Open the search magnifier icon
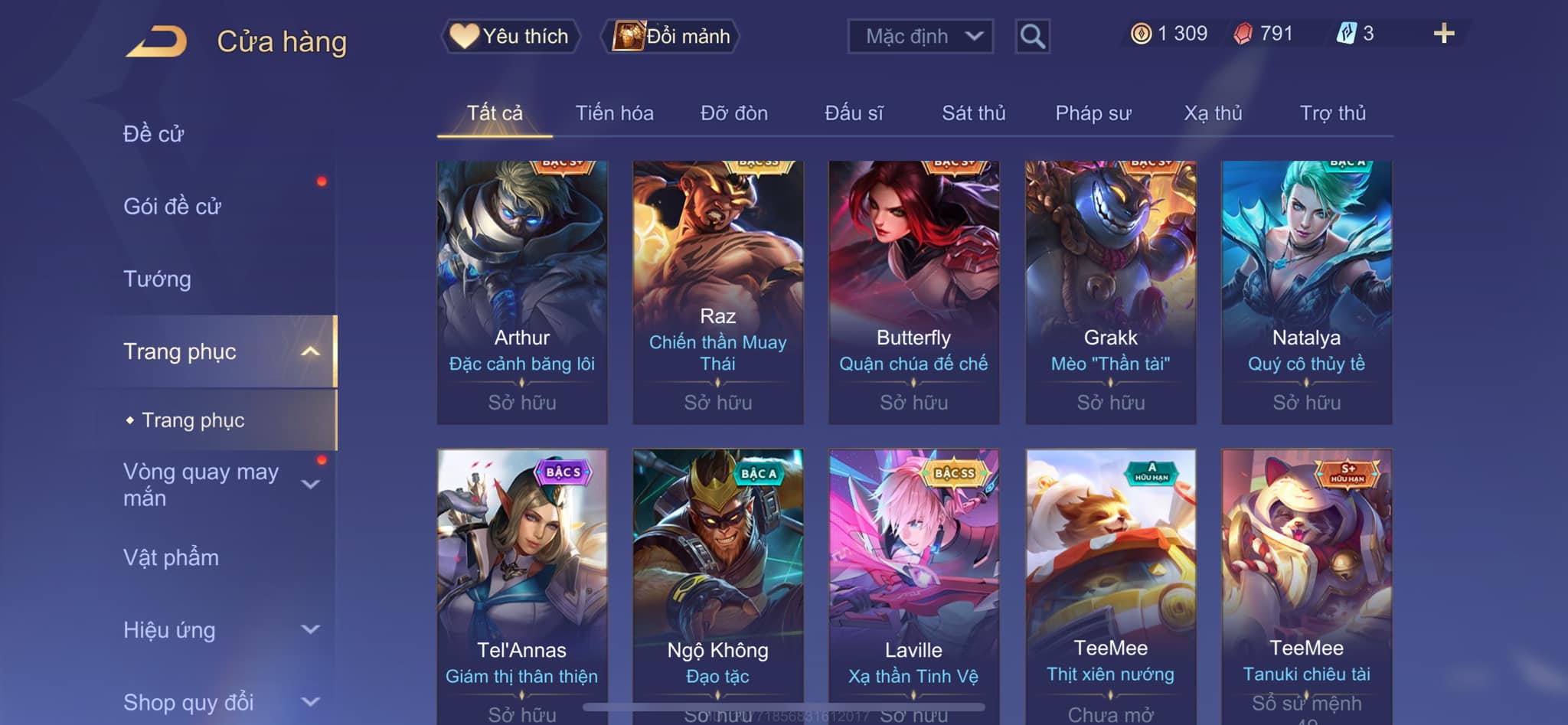The height and width of the screenshot is (725, 1568). [1032, 36]
